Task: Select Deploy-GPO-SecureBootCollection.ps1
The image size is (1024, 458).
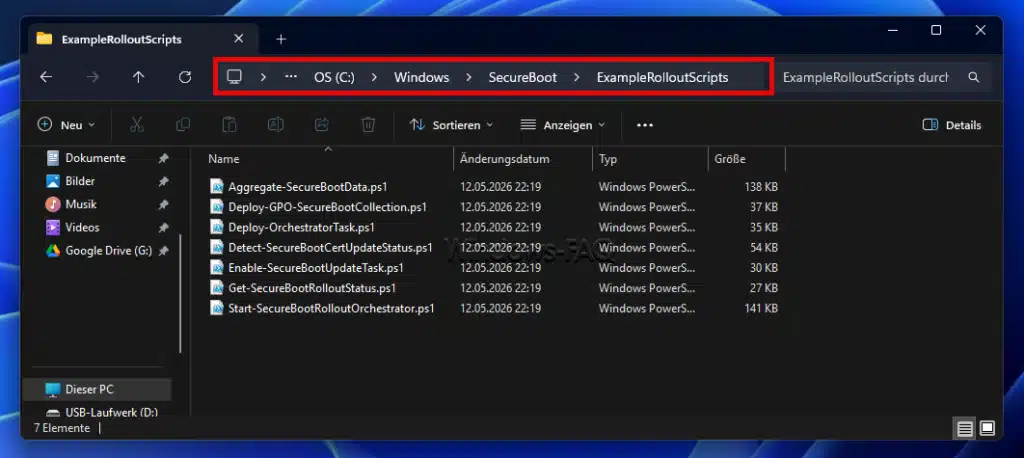Action: tap(328, 207)
